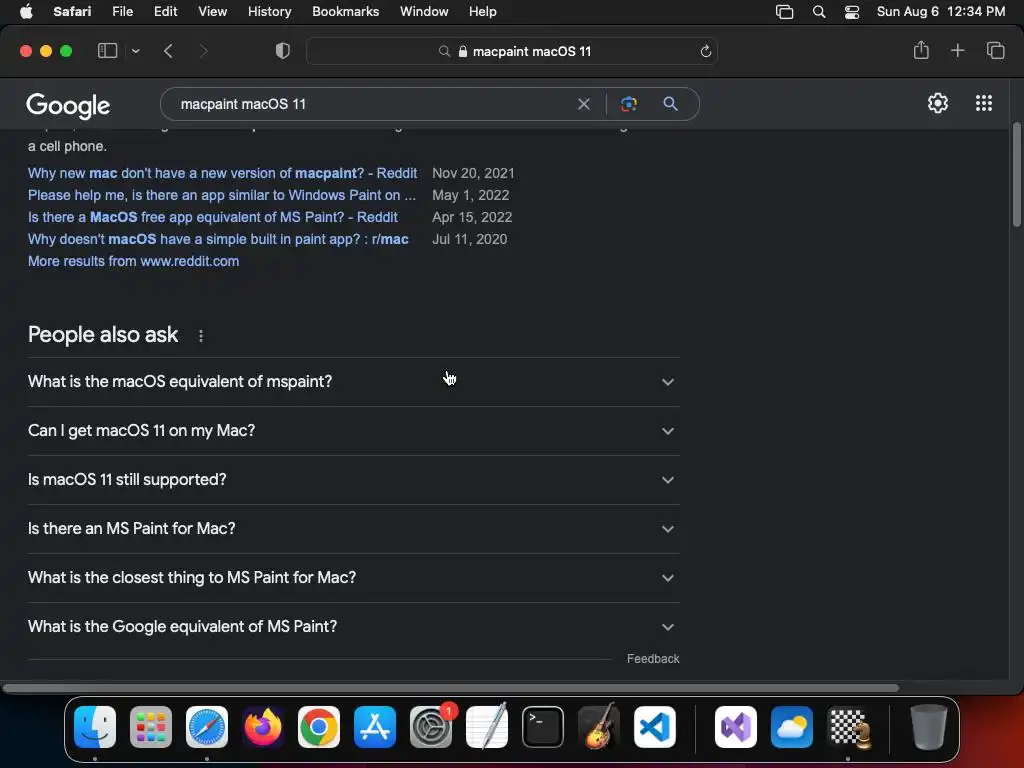Expand 'What is the closest thing to MS Paint'
Screen dimensions: 1024x768
point(353,578)
